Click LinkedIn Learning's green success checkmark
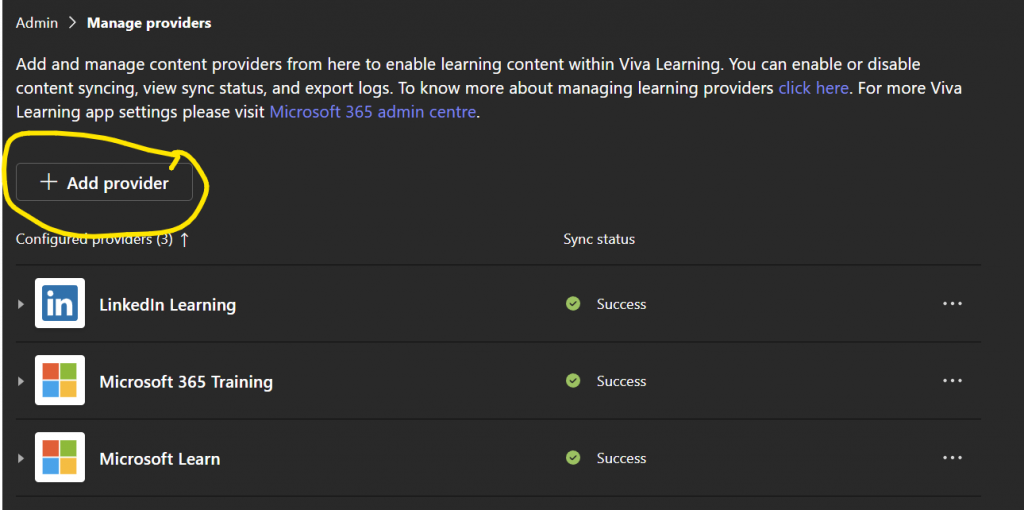This screenshot has width=1024, height=510. pyautogui.click(x=573, y=304)
